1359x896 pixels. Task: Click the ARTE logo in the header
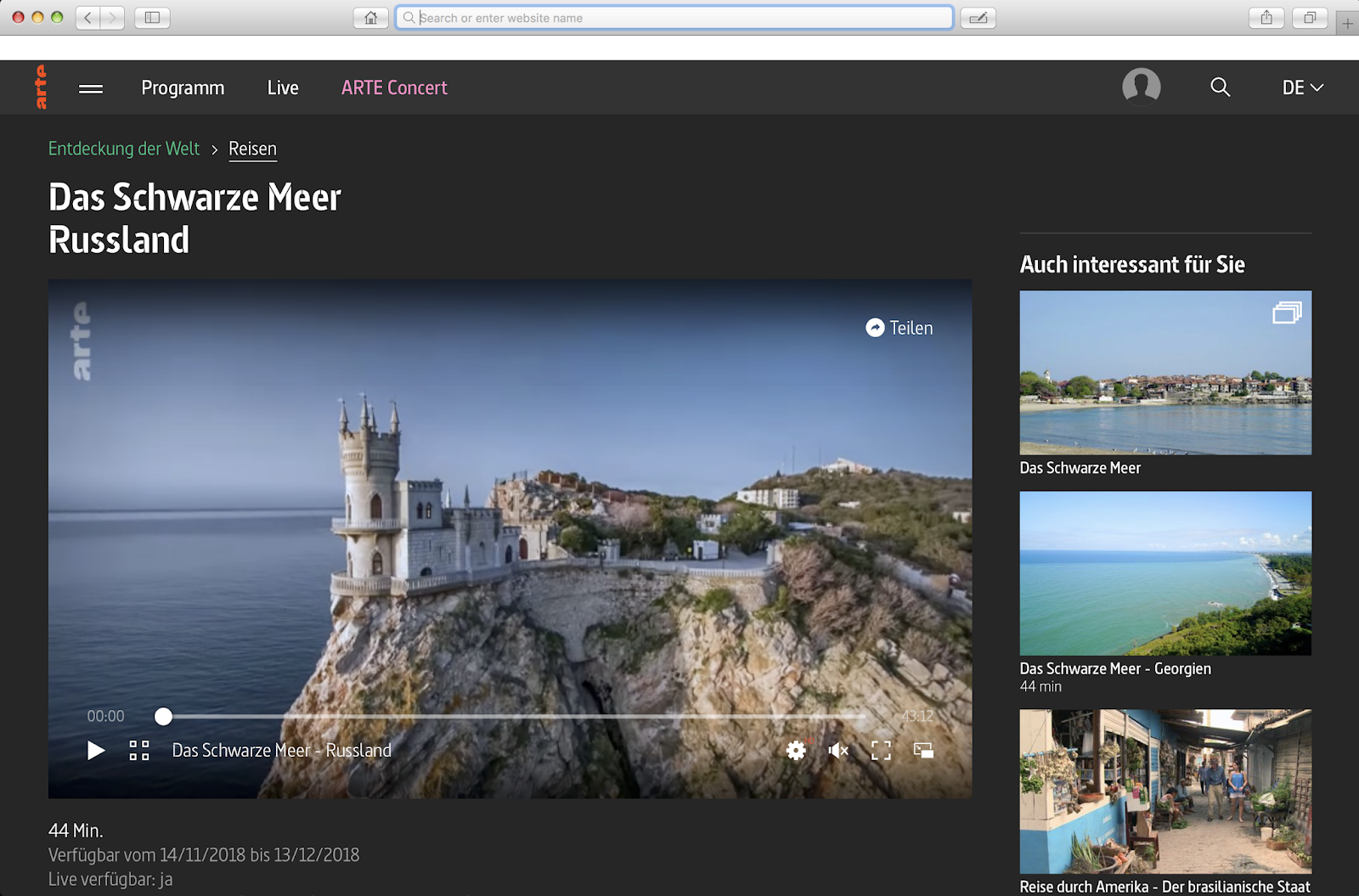tap(41, 87)
